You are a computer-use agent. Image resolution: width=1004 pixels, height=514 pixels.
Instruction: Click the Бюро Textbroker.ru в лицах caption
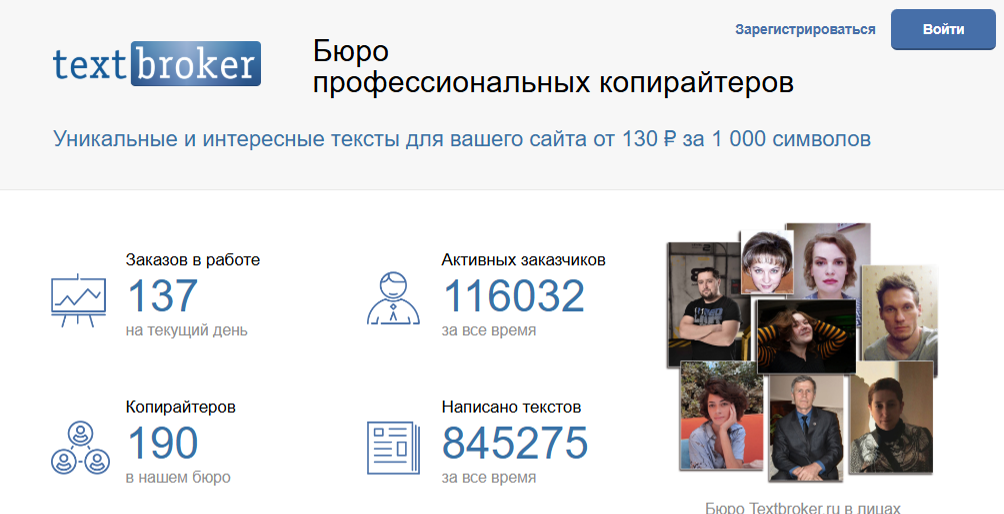803,508
